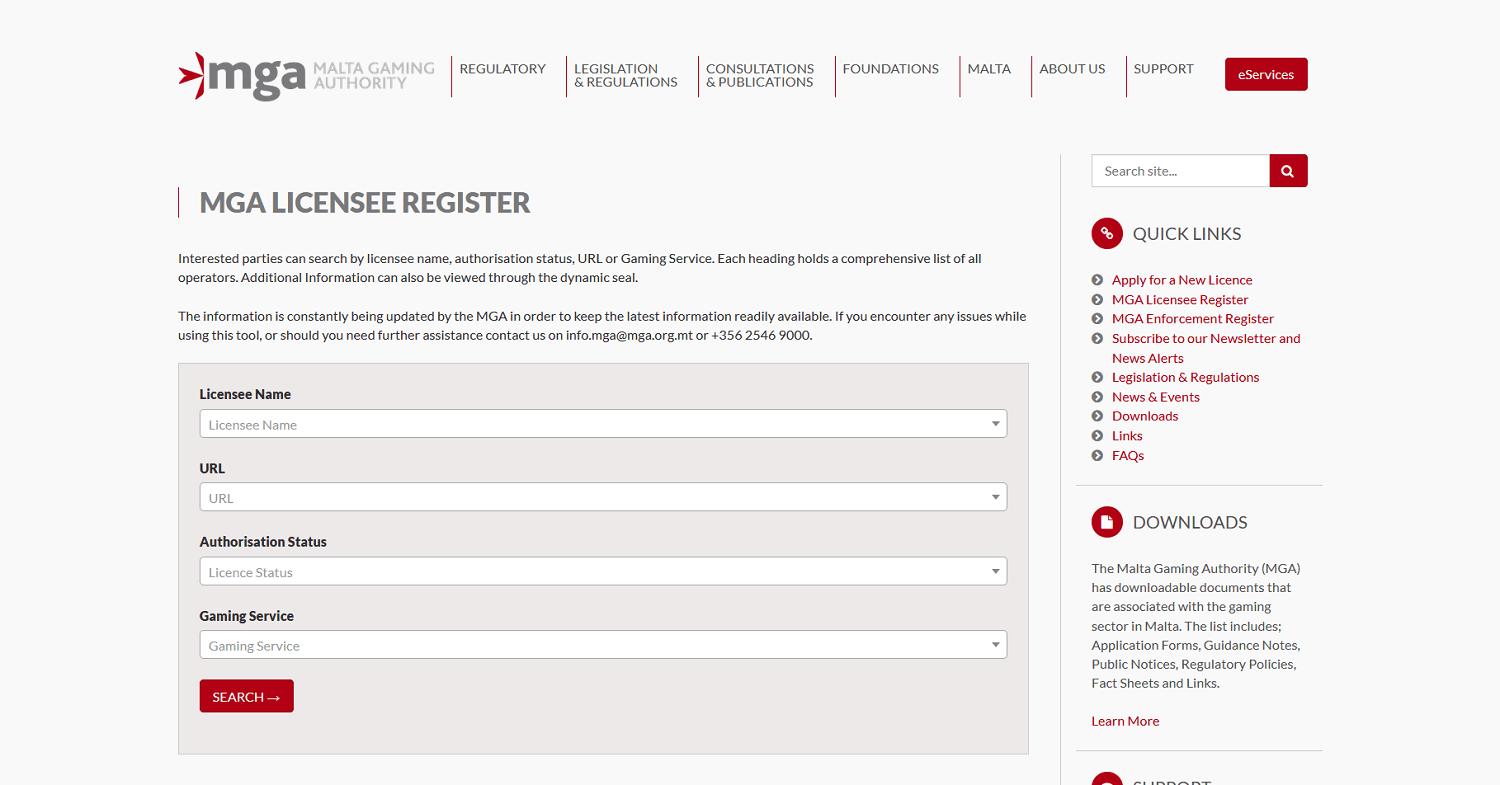The height and width of the screenshot is (785, 1500).
Task: Focus the Search site text field
Action: [x=1181, y=171]
